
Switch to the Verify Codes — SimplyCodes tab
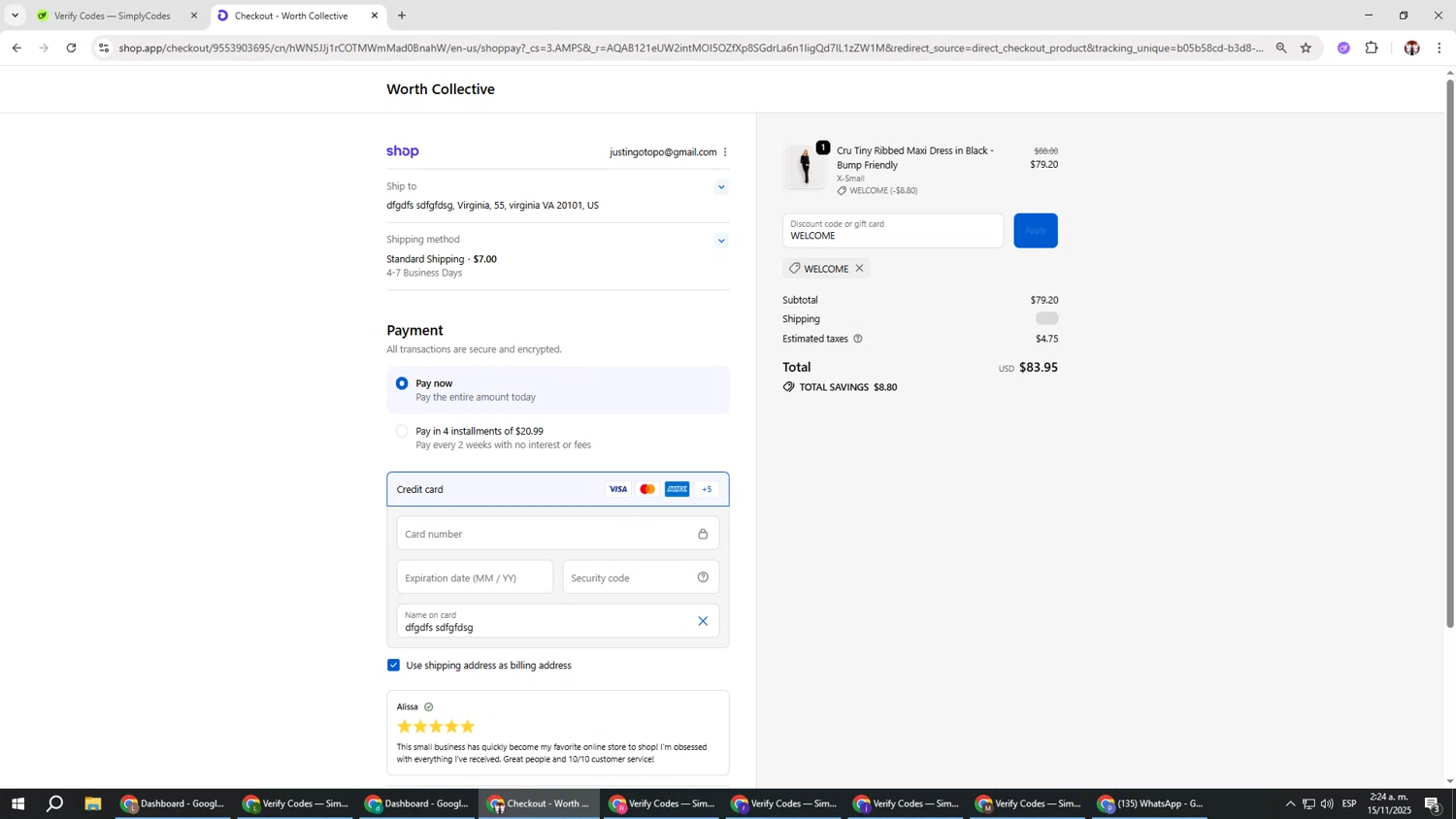click(x=112, y=16)
